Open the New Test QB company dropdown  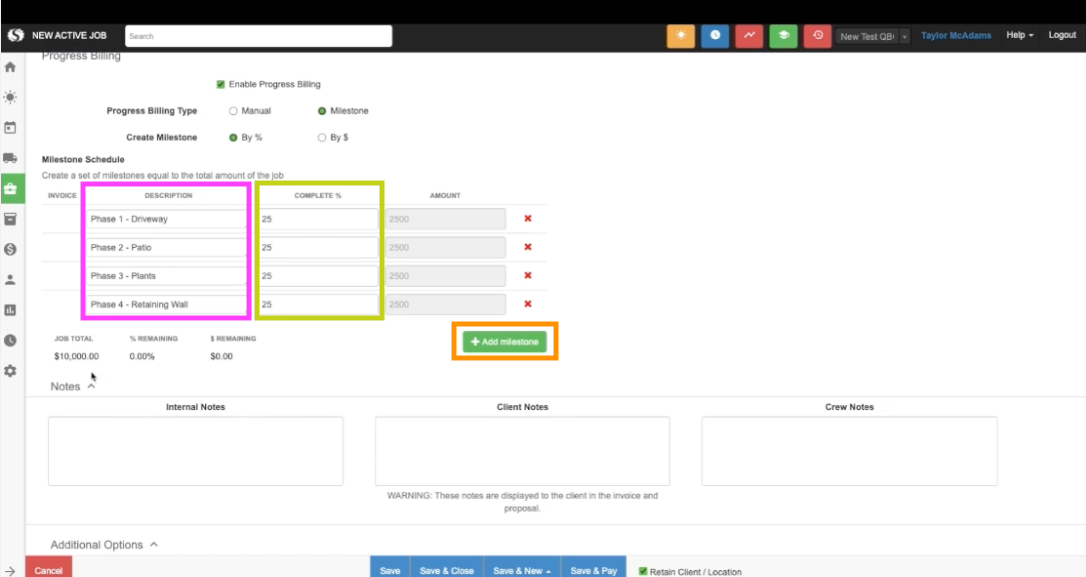873,36
